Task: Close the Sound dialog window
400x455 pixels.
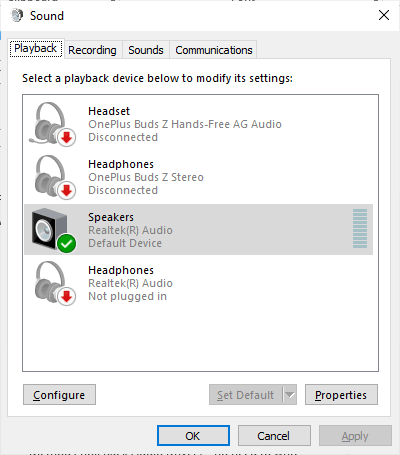Action: pyautogui.click(x=384, y=15)
